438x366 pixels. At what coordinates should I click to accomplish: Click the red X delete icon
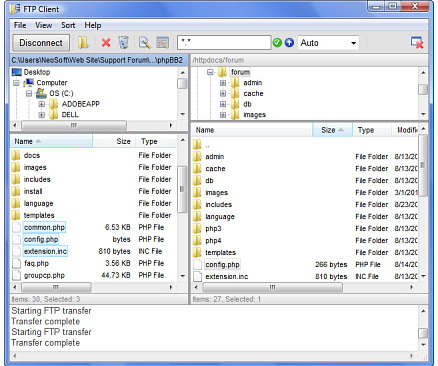tap(106, 43)
